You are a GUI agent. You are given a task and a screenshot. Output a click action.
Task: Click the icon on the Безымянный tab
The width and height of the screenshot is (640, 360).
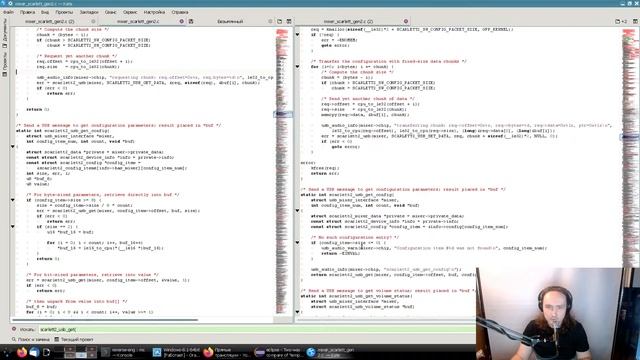(191, 21)
